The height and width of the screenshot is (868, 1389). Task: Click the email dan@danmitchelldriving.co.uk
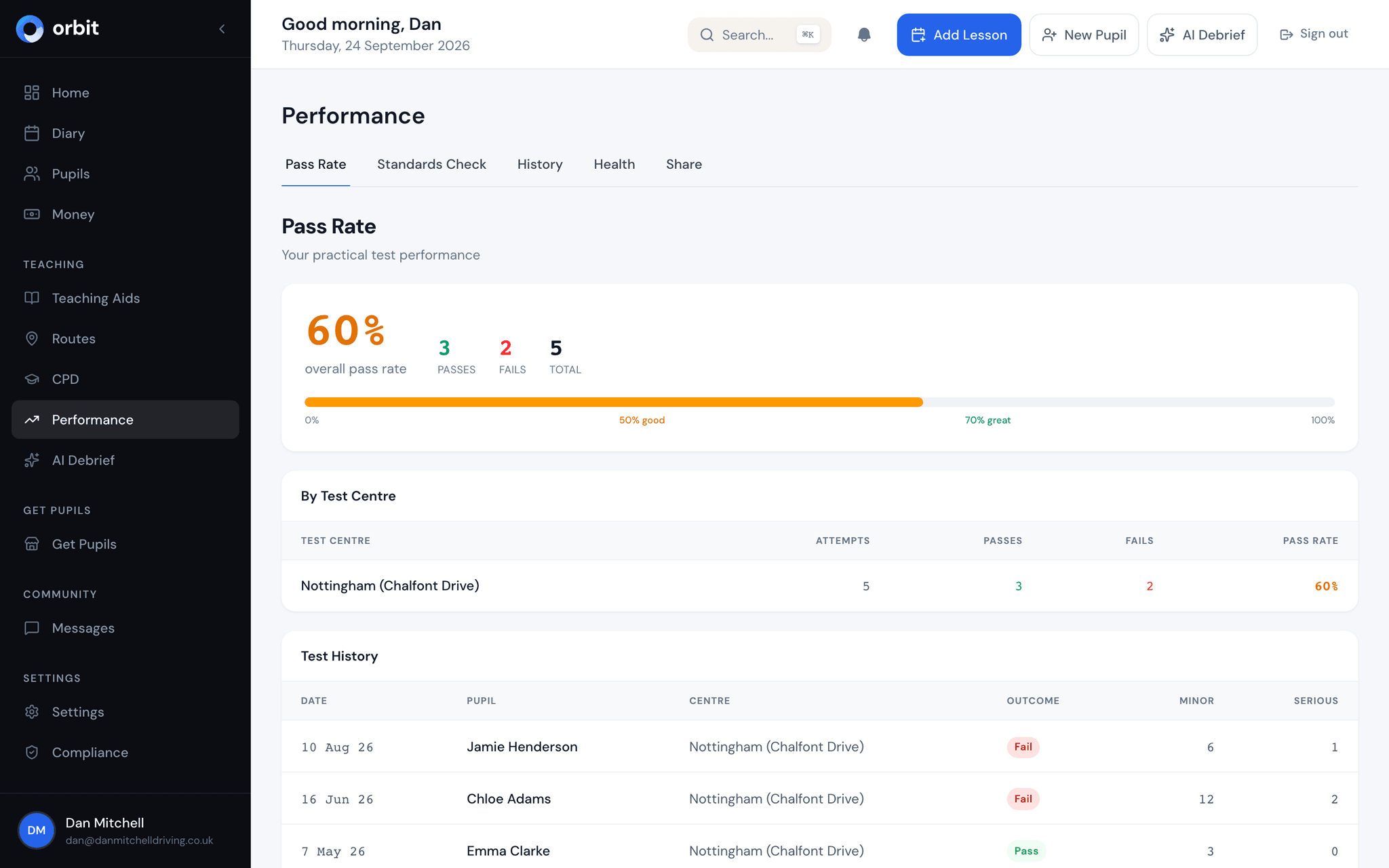139,840
